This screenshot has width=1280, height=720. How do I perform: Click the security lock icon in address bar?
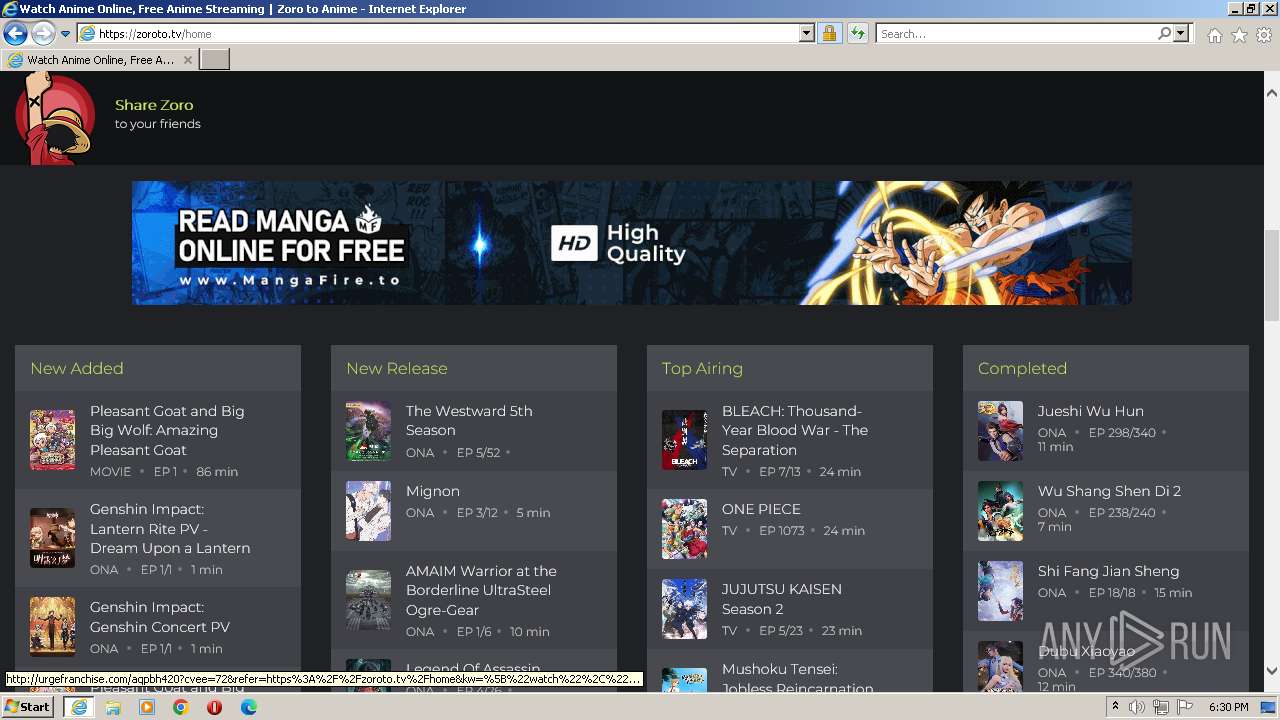pos(829,34)
